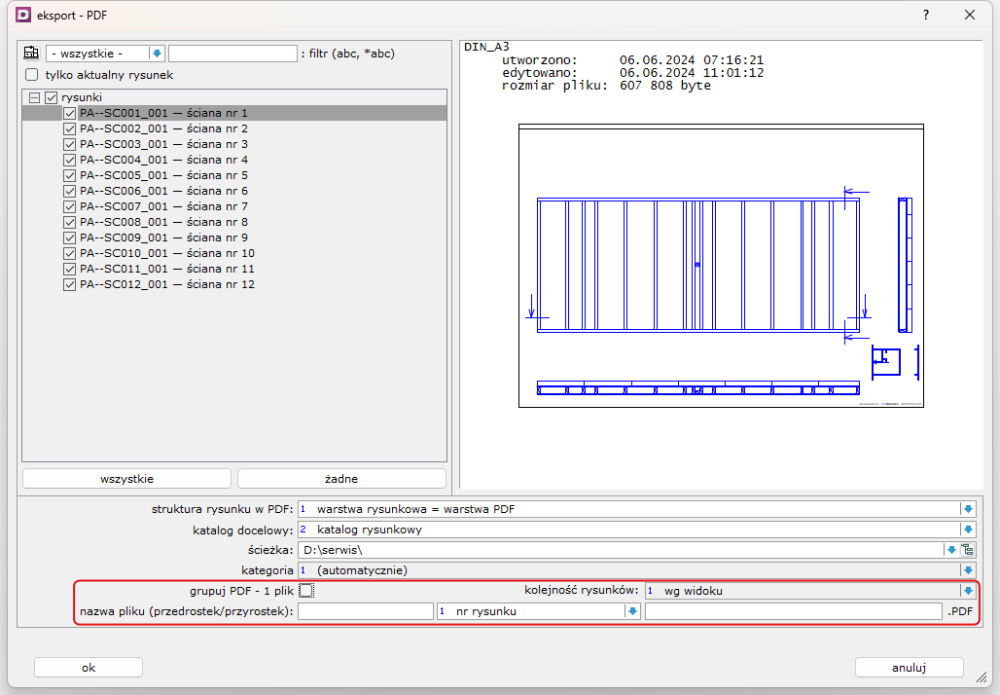Click the file name prefix field
Image resolution: width=1000 pixels, height=695 pixels.
[x=366, y=611]
